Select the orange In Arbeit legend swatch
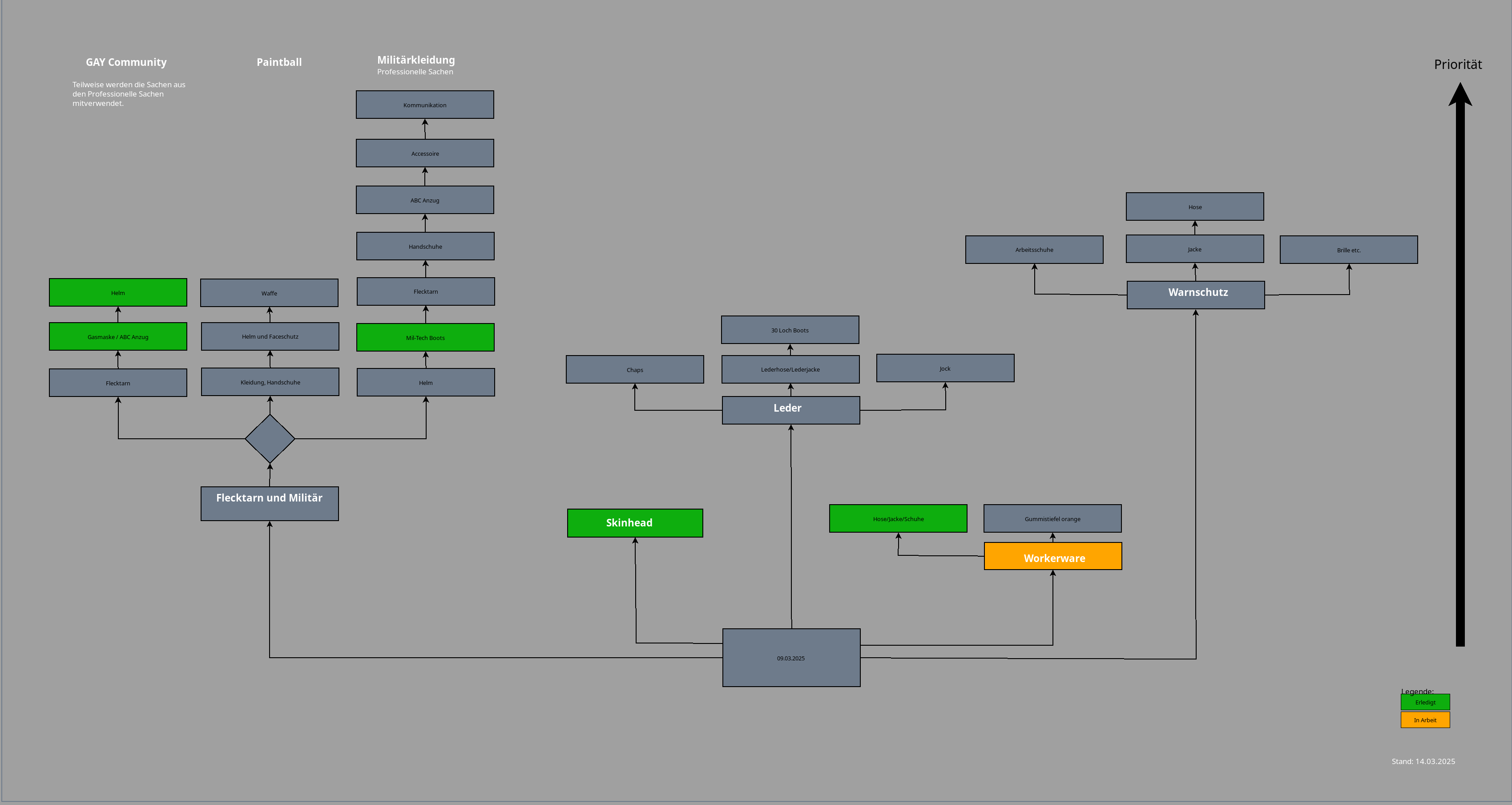 [x=1424, y=720]
